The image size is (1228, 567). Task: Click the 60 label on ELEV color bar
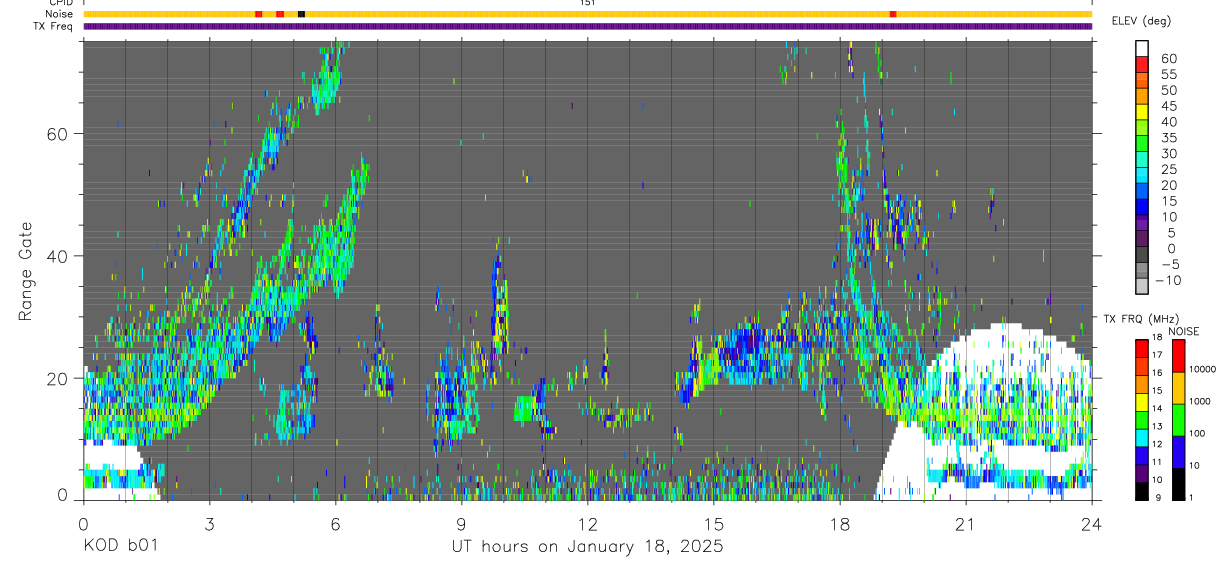[1168, 58]
